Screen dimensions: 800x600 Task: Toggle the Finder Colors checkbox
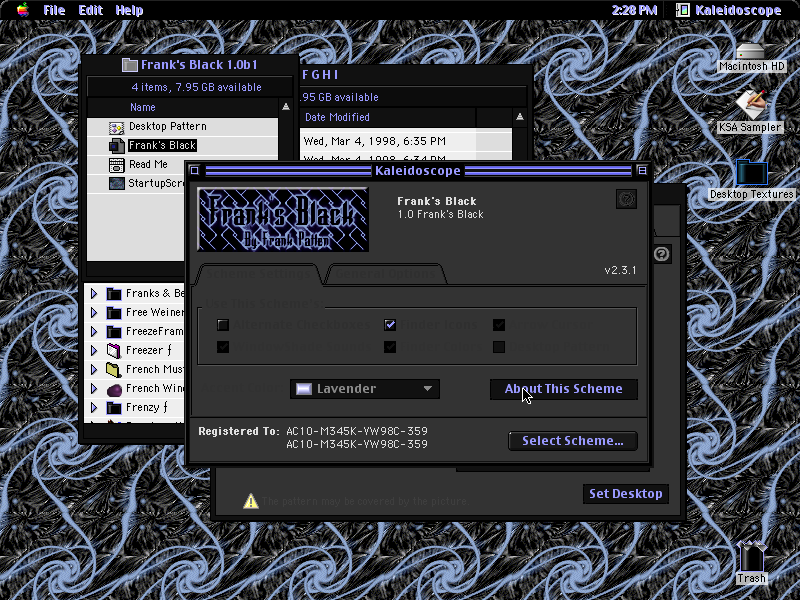coord(390,347)
